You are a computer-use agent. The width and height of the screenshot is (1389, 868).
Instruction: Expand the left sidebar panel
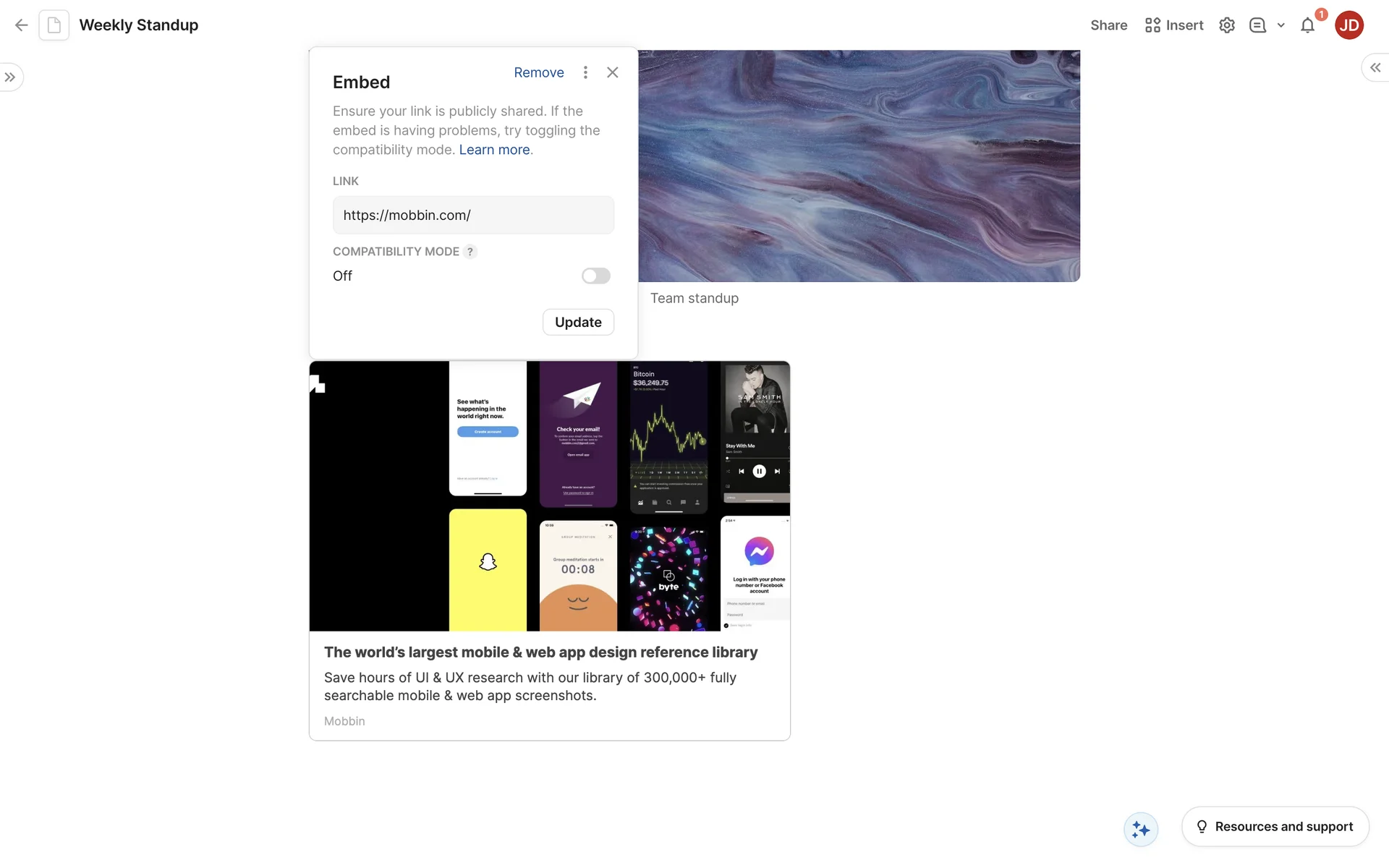(10, 77)
